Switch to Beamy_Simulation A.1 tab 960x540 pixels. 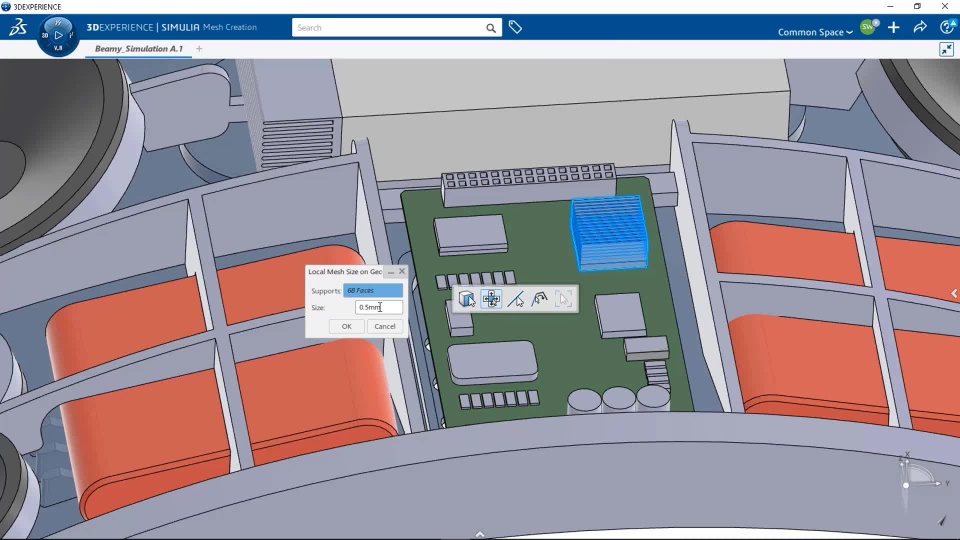pyautogui.click(x=138, y=48)
